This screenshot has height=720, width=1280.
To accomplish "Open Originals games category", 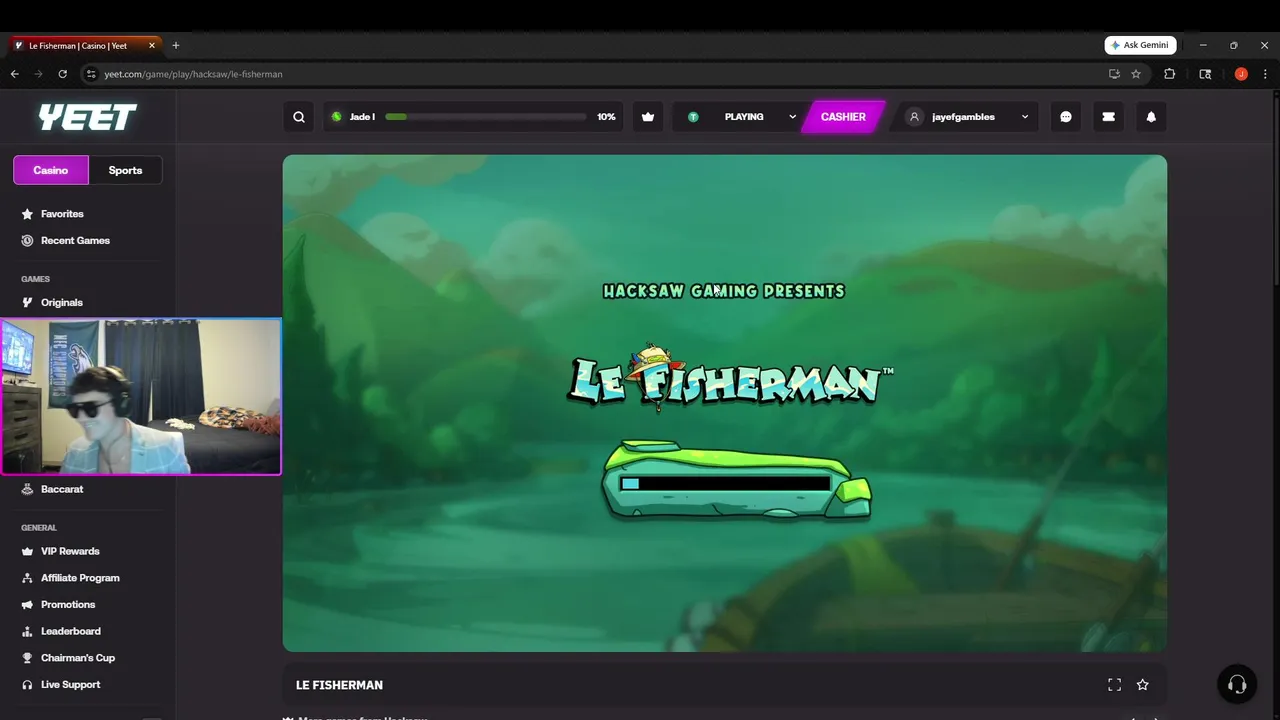I will pyautogui.click(x=62, y=303).
